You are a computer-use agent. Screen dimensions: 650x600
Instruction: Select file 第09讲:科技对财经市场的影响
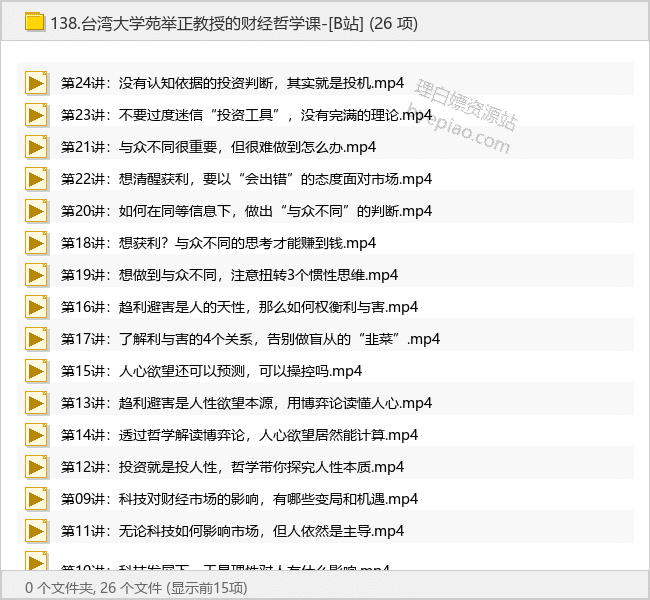239,499
